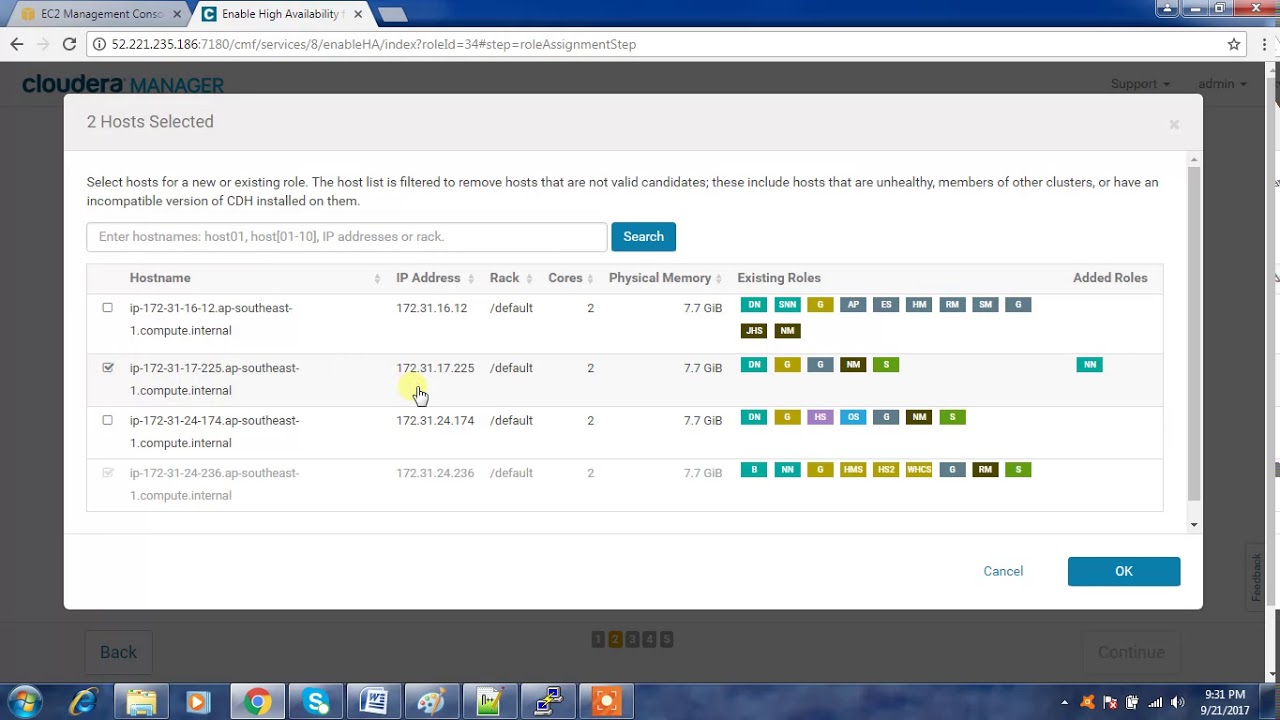Image resolution: width=1280 pixels, height=720 pixels.
Task: Confirm host selection with OK
Action: pos(1124,571)
